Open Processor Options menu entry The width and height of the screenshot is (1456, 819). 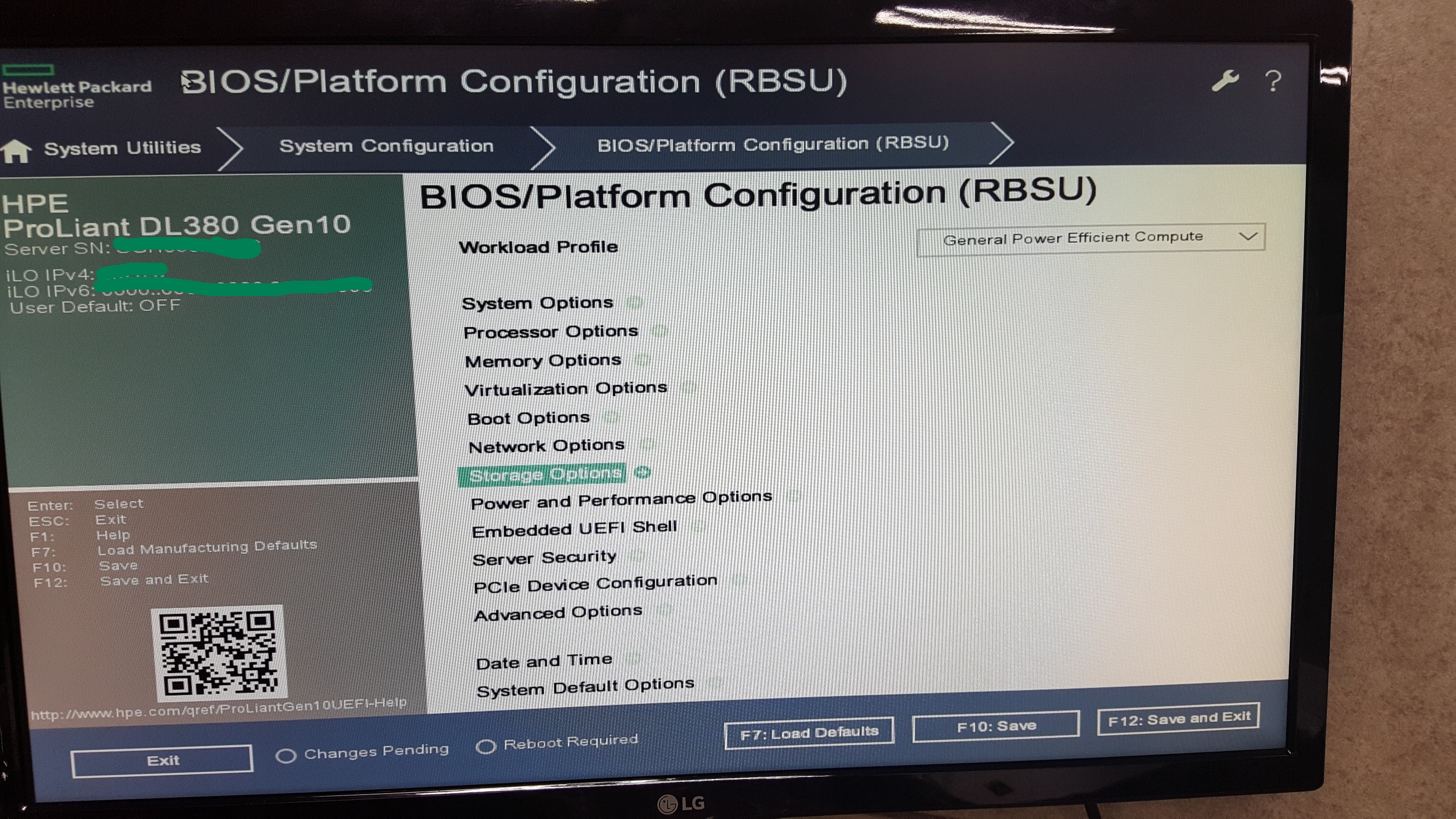tap(550, 331)
